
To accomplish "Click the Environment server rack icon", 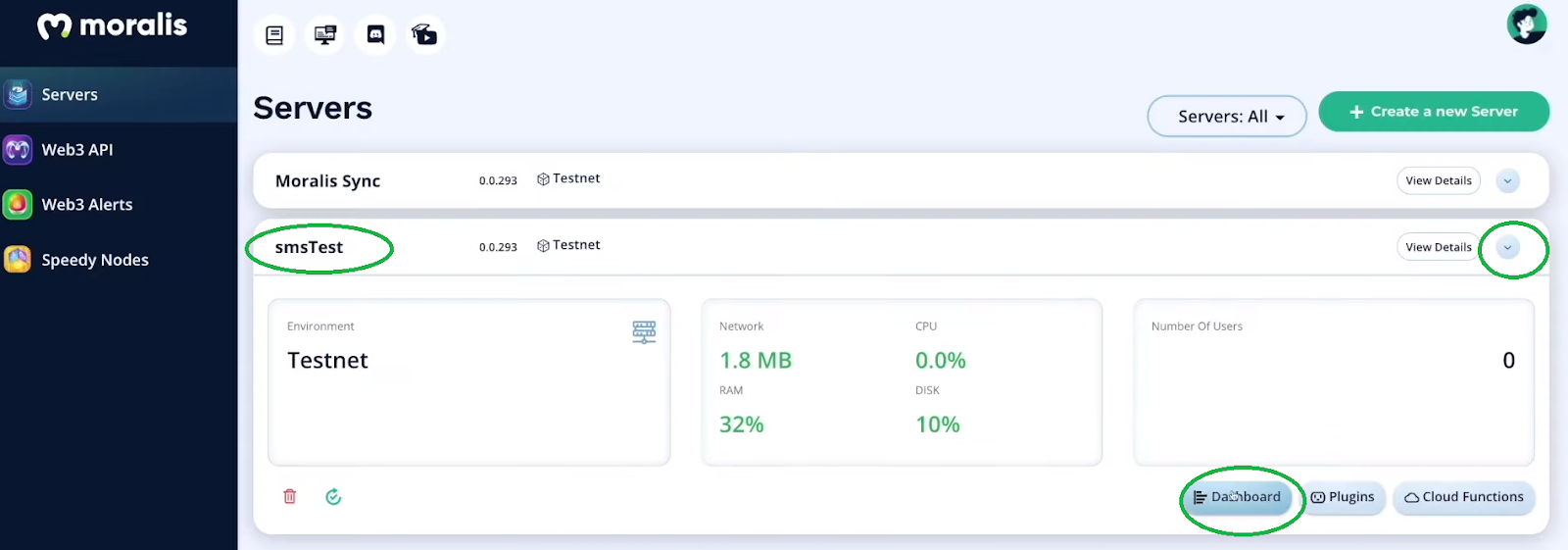I will point(644,332).
